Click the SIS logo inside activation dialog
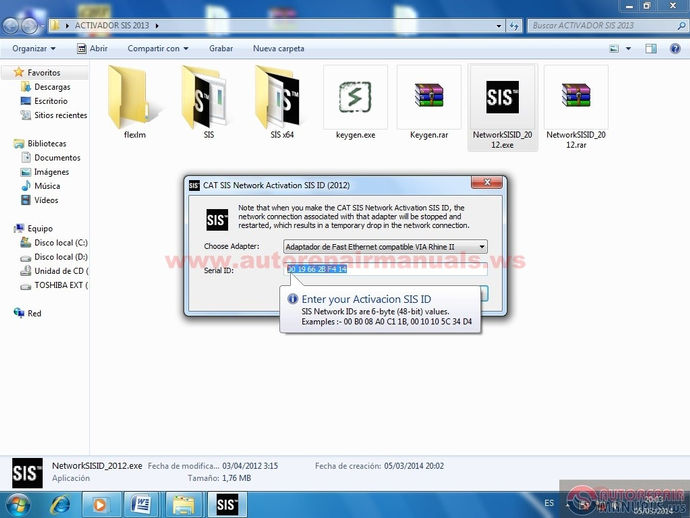Viewport: 690px width, 518px height. coord(217,220)
